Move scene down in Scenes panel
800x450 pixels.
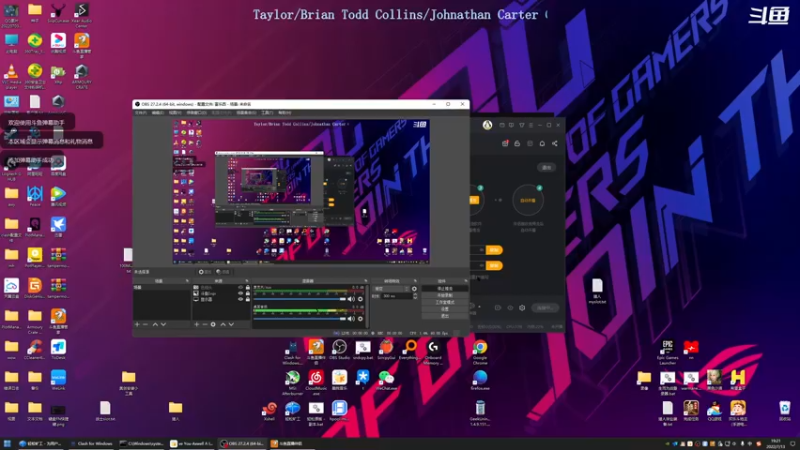click(x=163, y=324)
